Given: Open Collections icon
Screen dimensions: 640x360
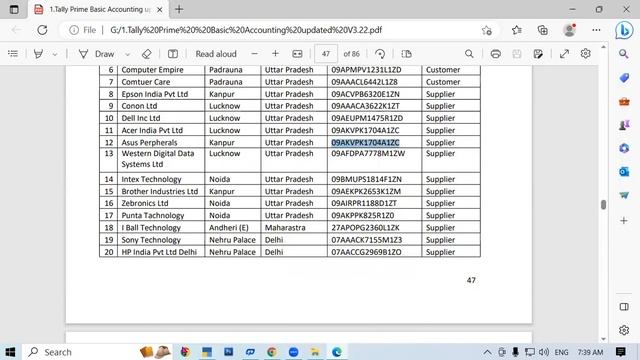Looking at the screenshot, I should point(542,30).
